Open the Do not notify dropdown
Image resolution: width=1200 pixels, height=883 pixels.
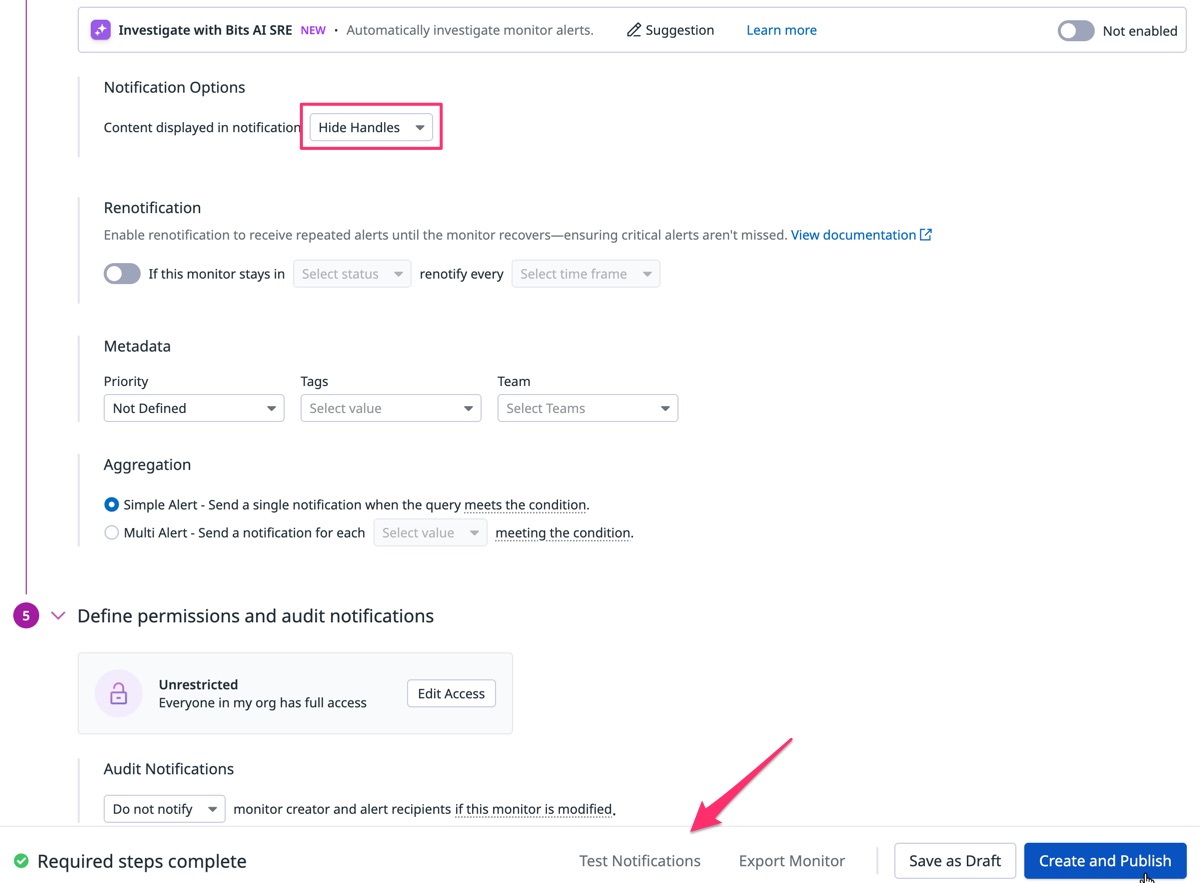pos(163,809)
